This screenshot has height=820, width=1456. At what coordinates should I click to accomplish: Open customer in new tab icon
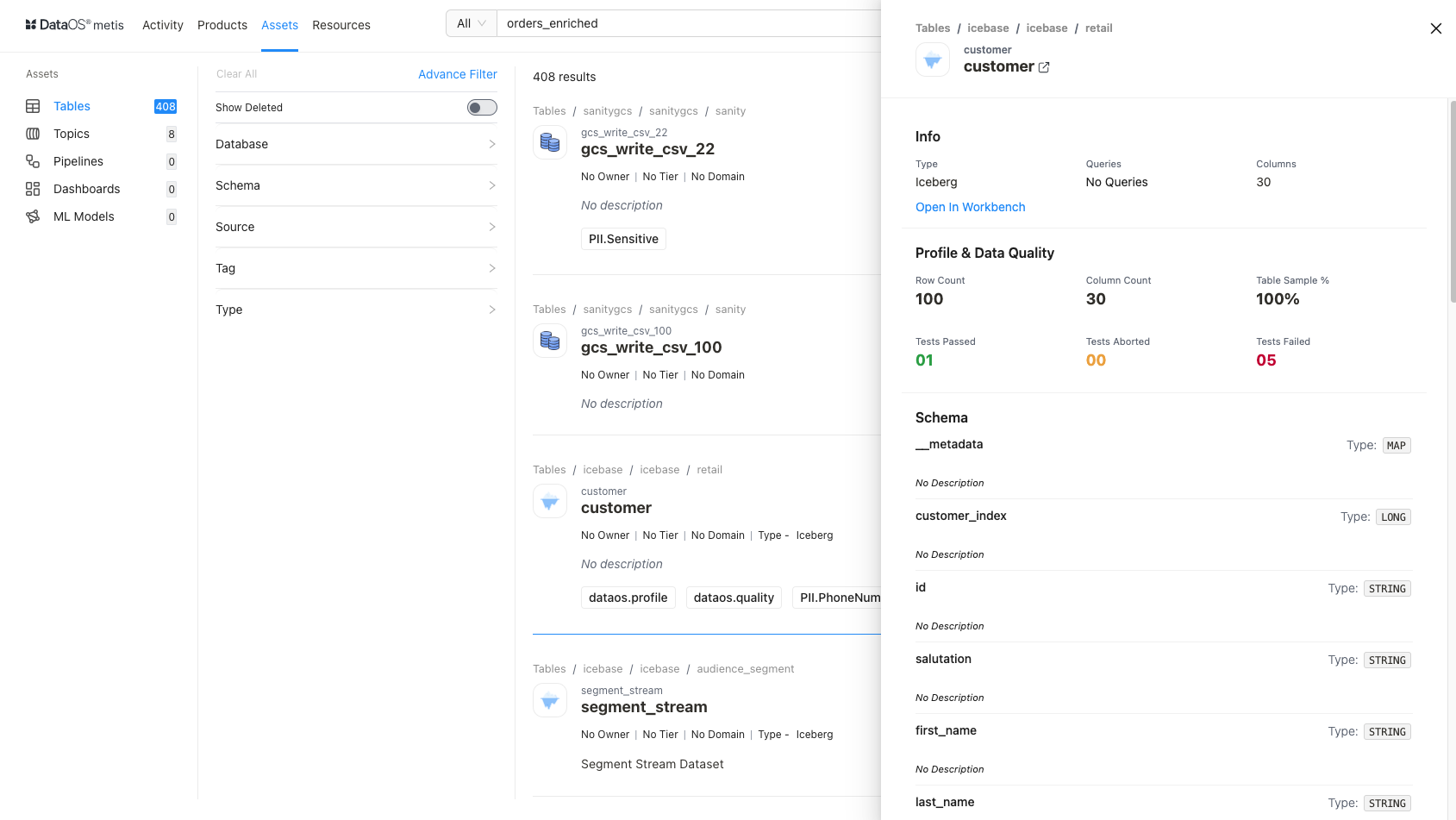[1044, 67]
